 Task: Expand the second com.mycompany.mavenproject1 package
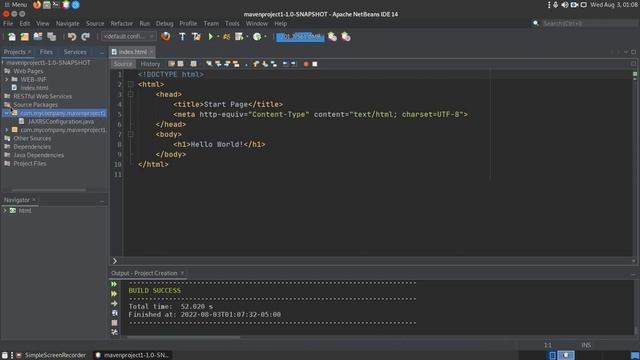[7, 130]
